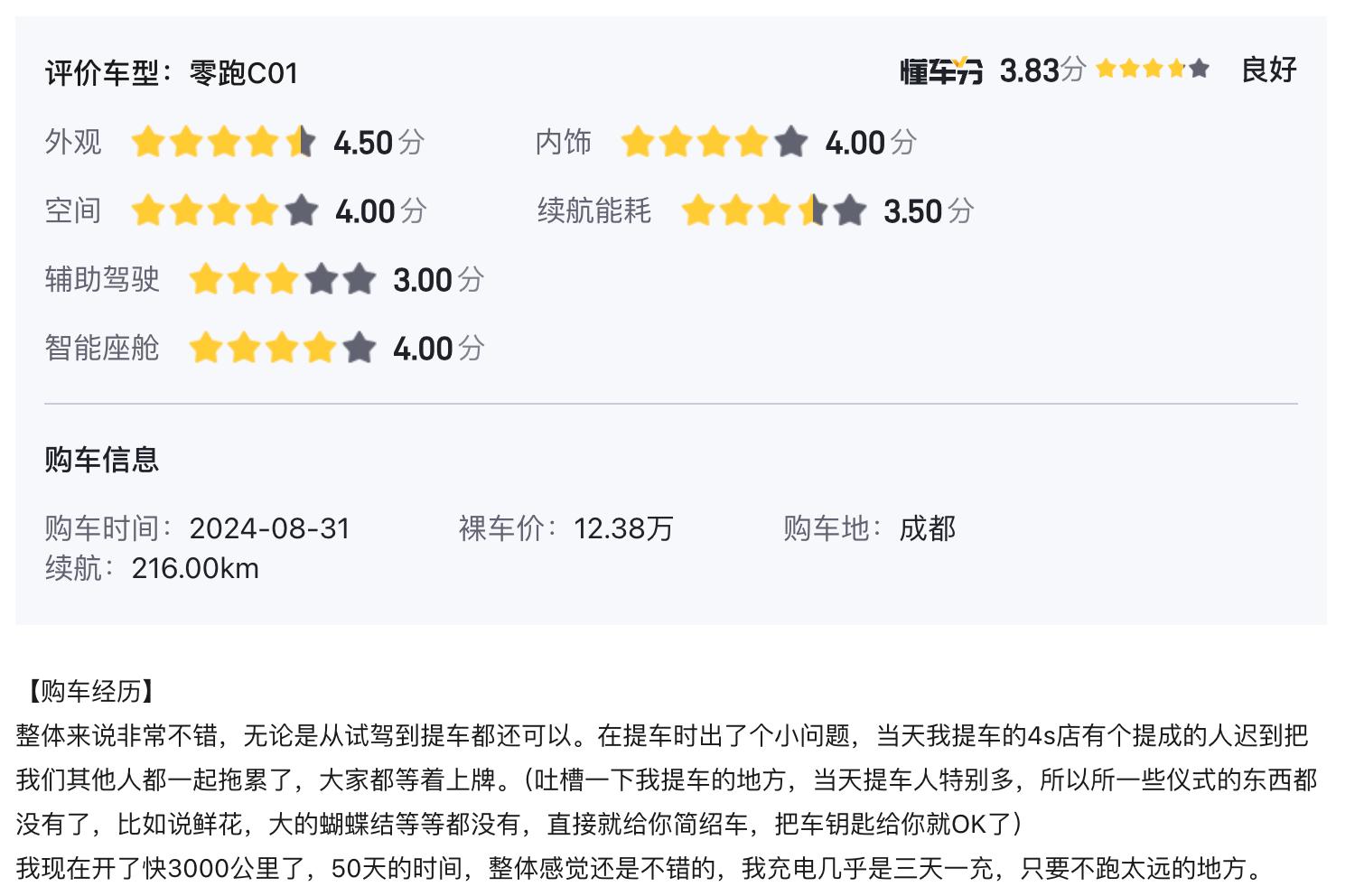Click the purchase location 成都
This screenshot has height=896, width=1364.
point(927,528)
